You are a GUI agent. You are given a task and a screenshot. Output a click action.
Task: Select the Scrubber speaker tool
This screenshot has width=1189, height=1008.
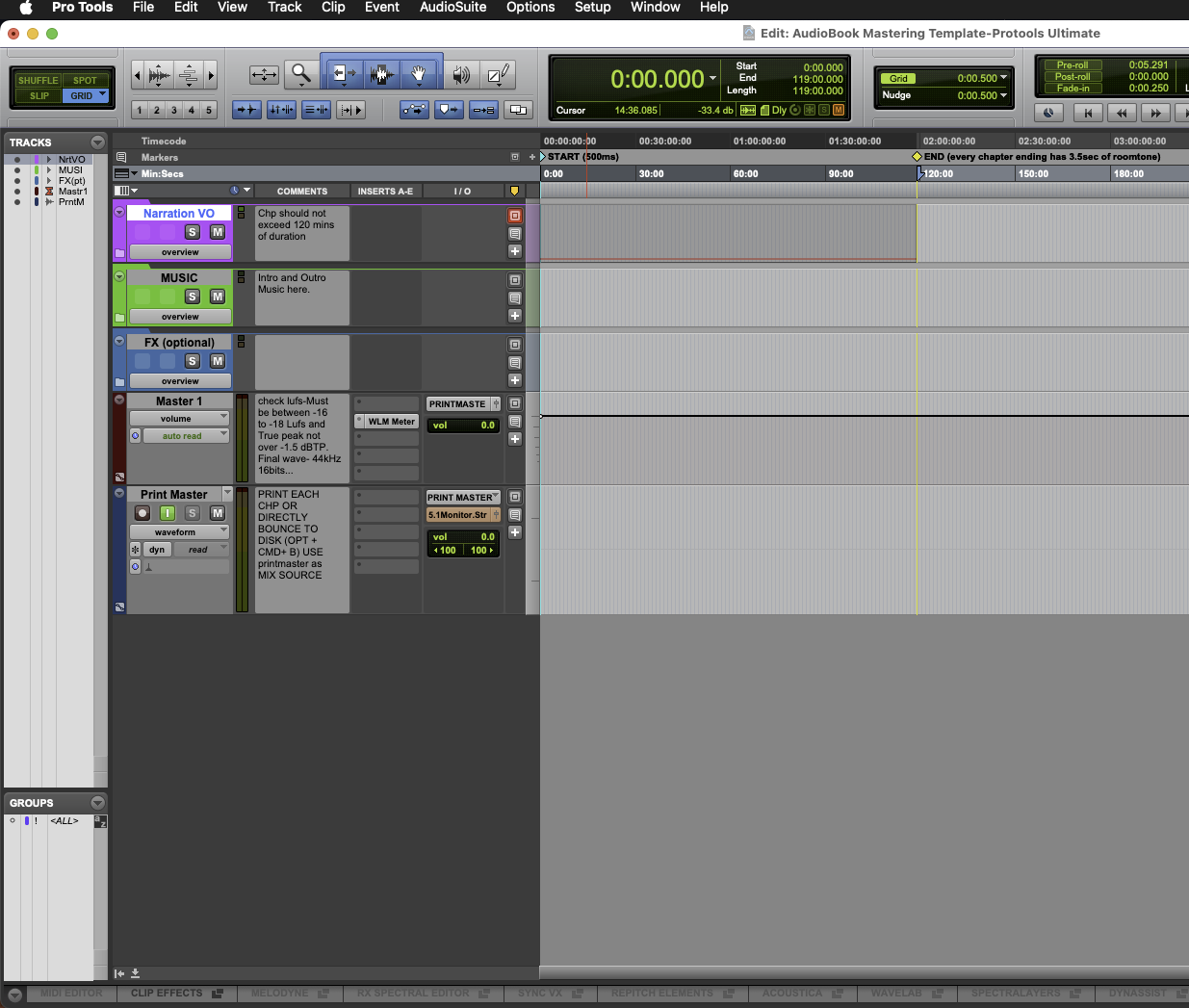tap(461, 74)
